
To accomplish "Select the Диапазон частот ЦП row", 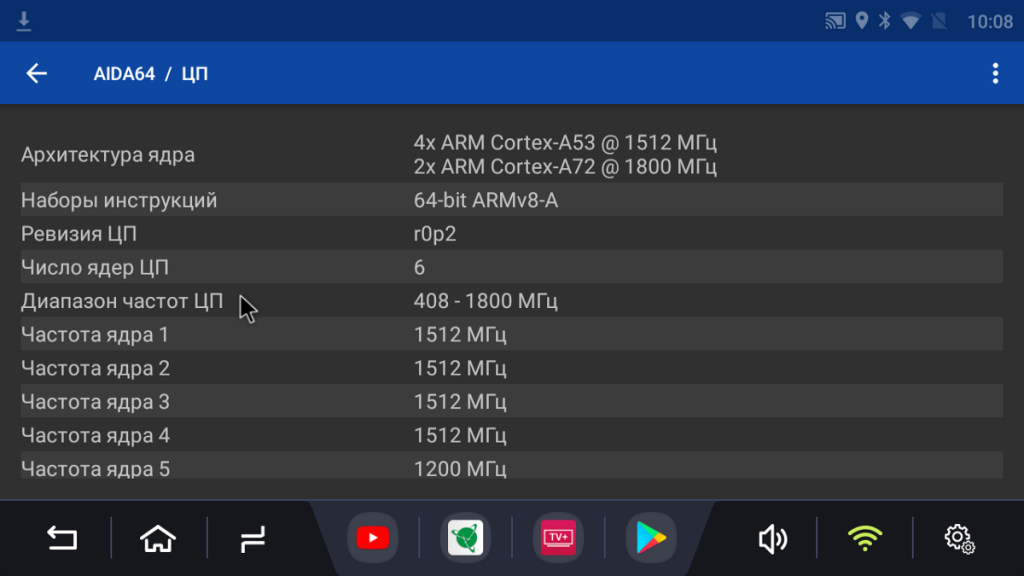I will [x=511, y=301].
